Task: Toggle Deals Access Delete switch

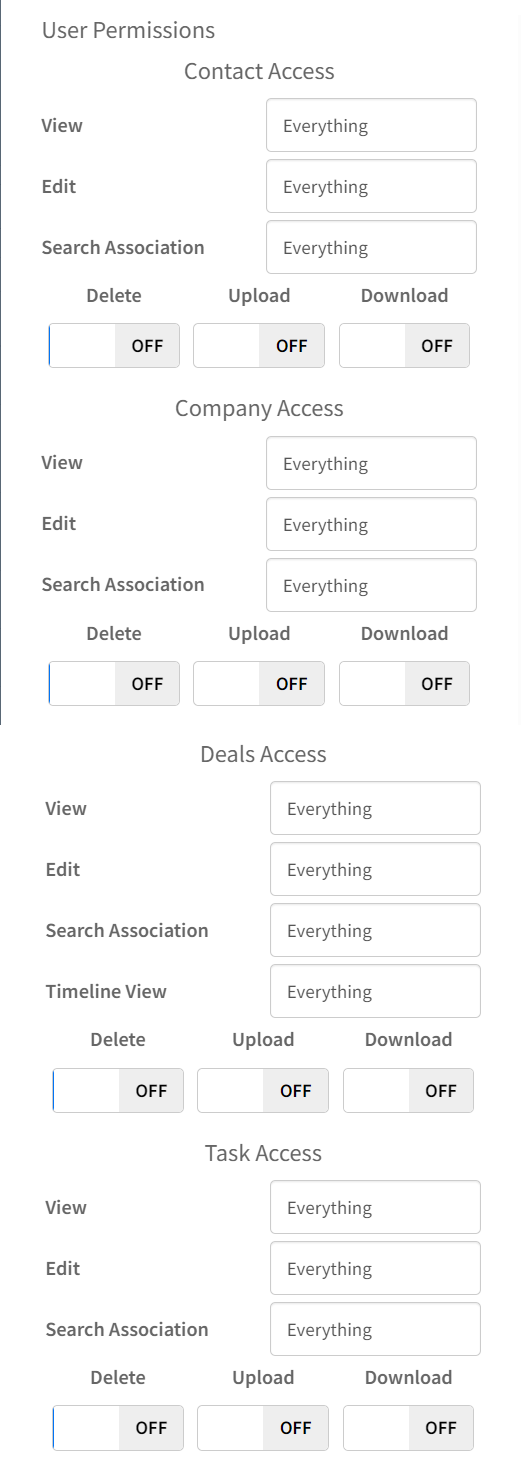Action: [x=118, y=1091]
